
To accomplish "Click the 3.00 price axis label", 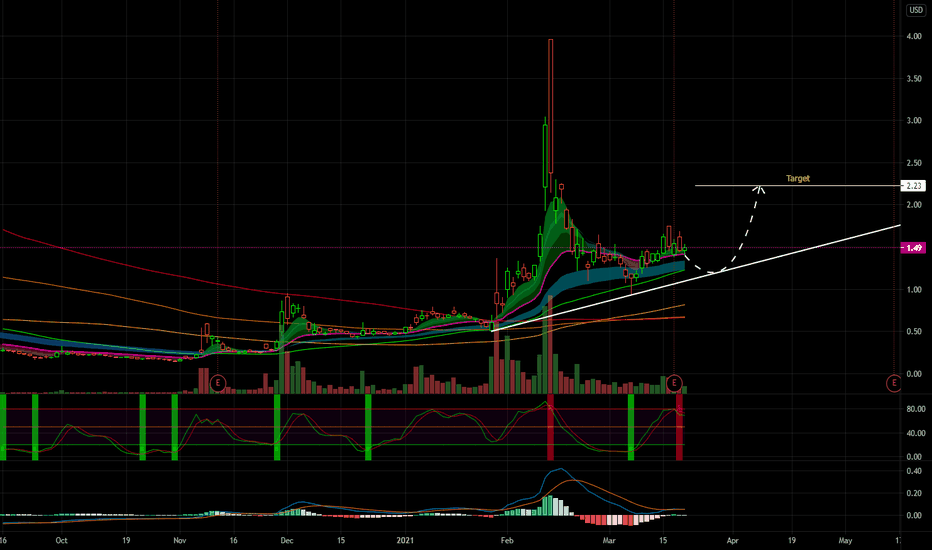I will coord(914,120).
